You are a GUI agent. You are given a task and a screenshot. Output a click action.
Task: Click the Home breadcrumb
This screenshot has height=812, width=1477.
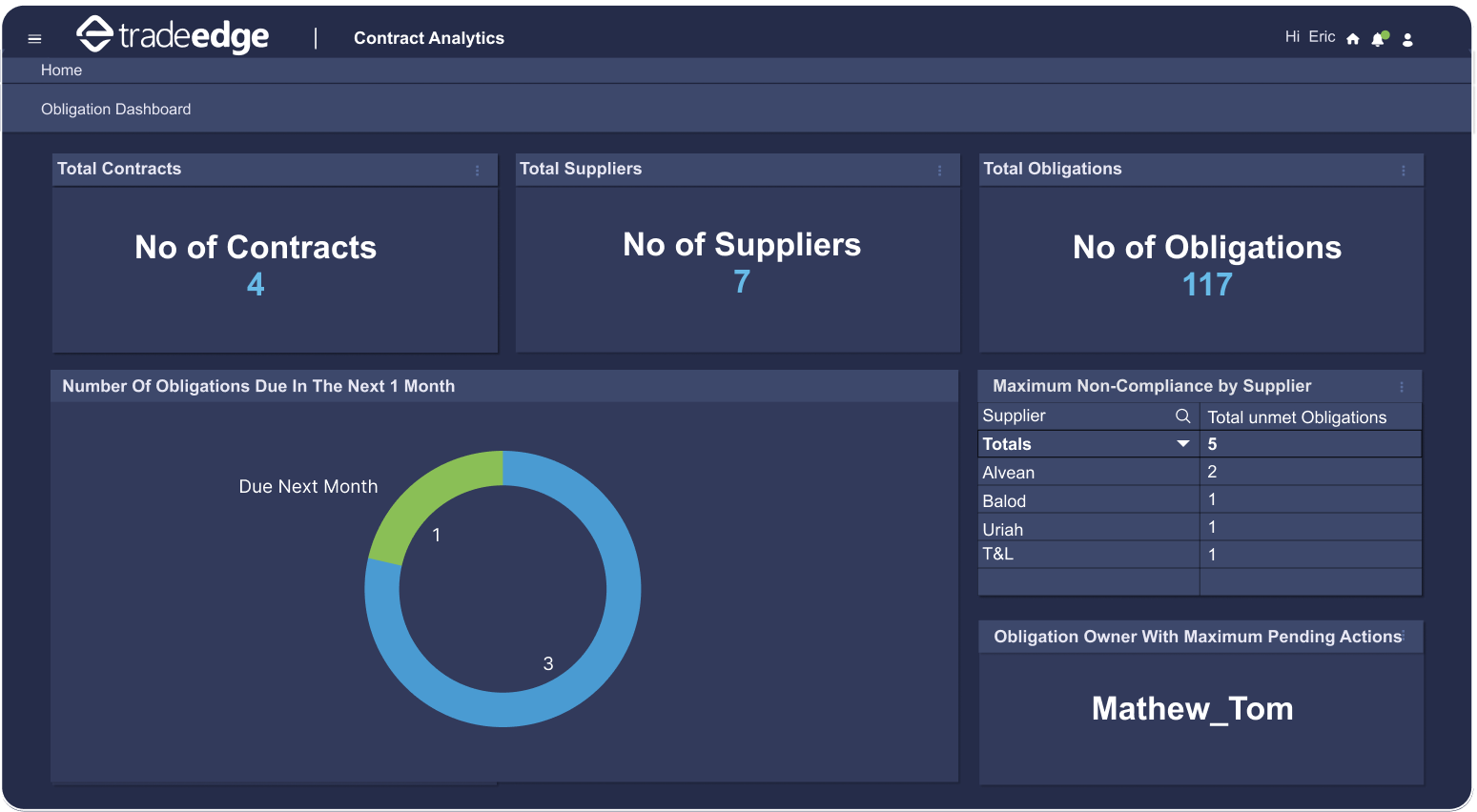click(61, 71)
